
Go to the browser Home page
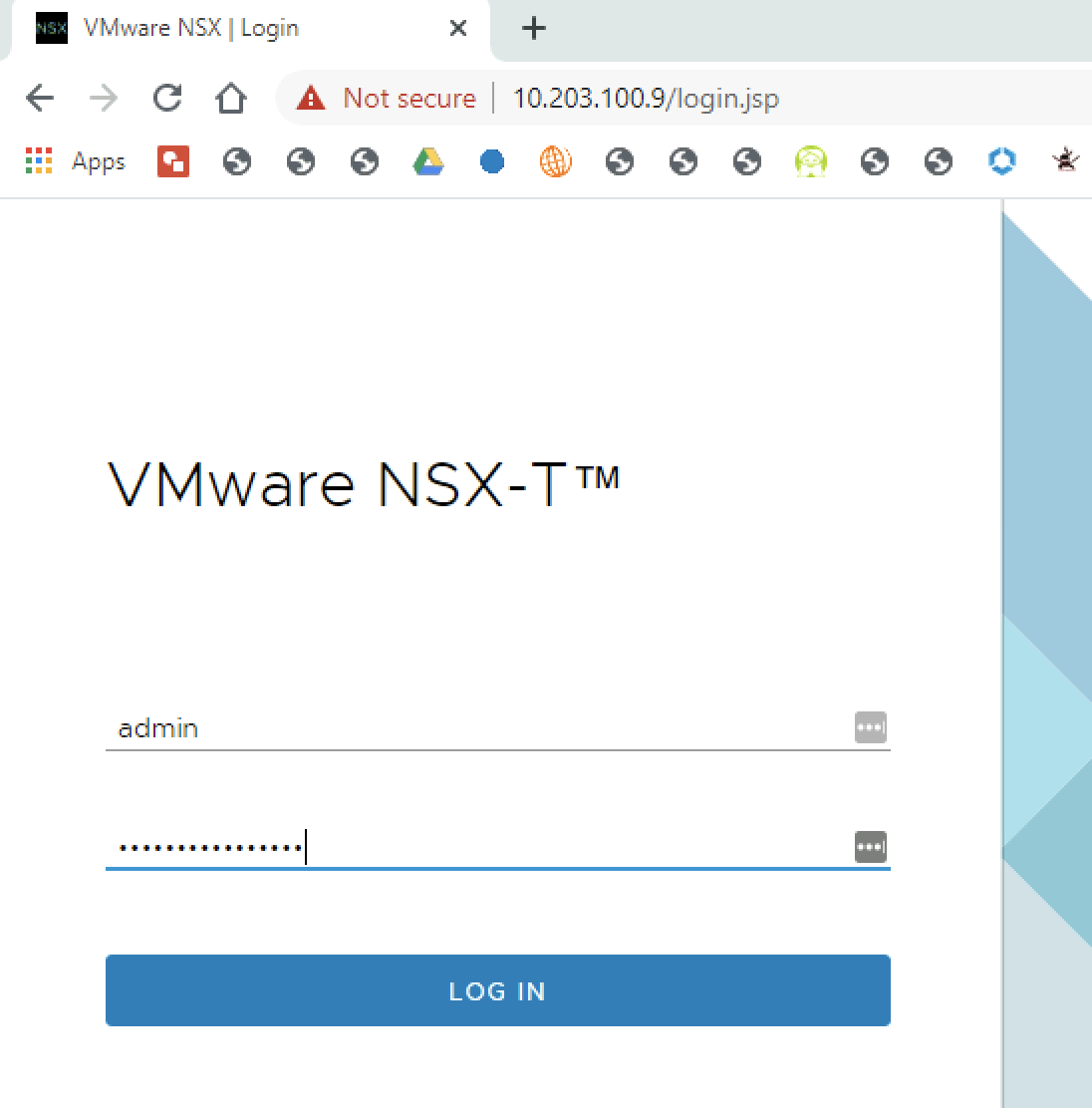(231, 98)
